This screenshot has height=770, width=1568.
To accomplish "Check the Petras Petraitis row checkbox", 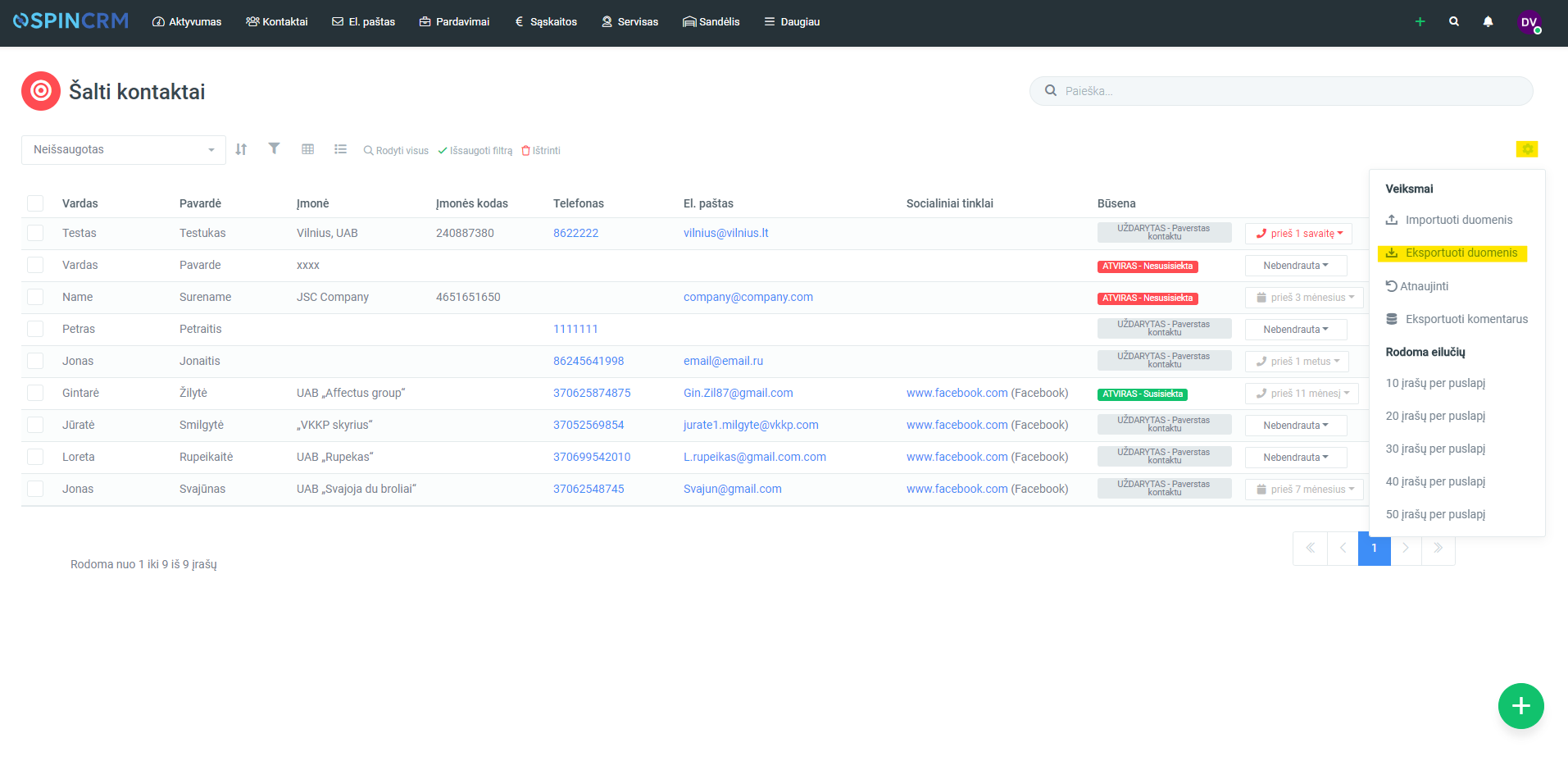I will pyautogui.click(x=35, y=329).
